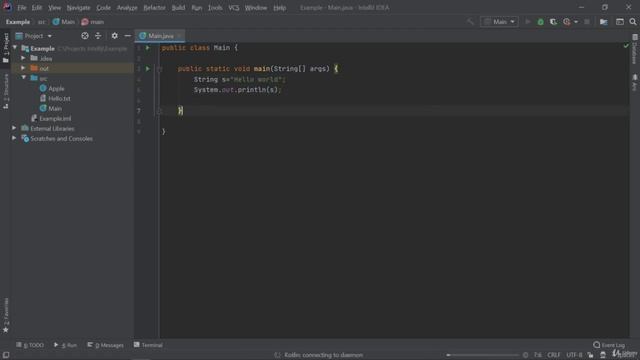Open the VCS menu
640x360 pixels.
pyautogui.click(x=233, y=8)
